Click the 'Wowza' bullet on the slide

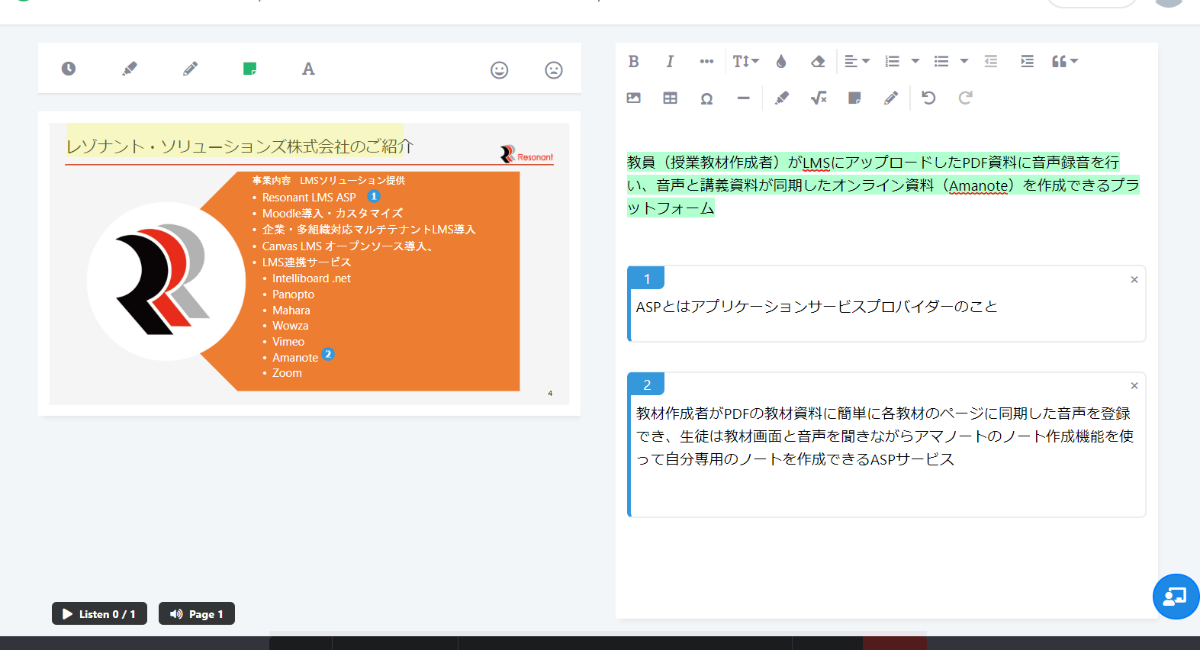(290, 326)
